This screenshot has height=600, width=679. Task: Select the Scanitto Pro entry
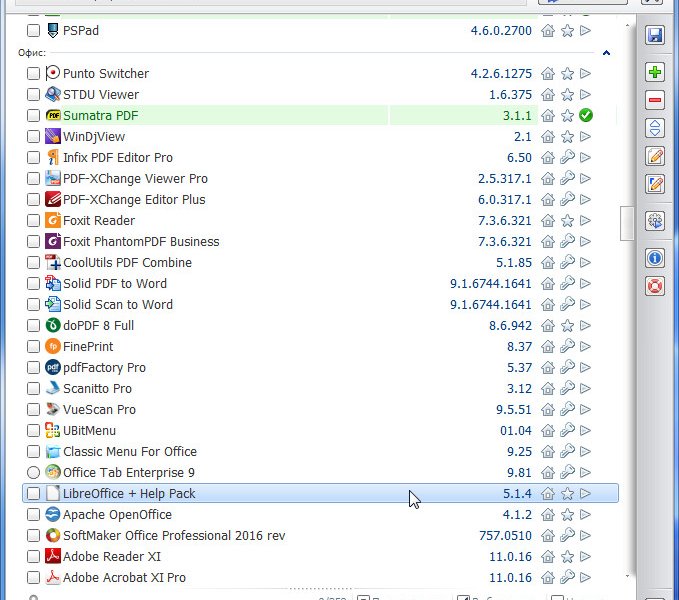point(320,389)
